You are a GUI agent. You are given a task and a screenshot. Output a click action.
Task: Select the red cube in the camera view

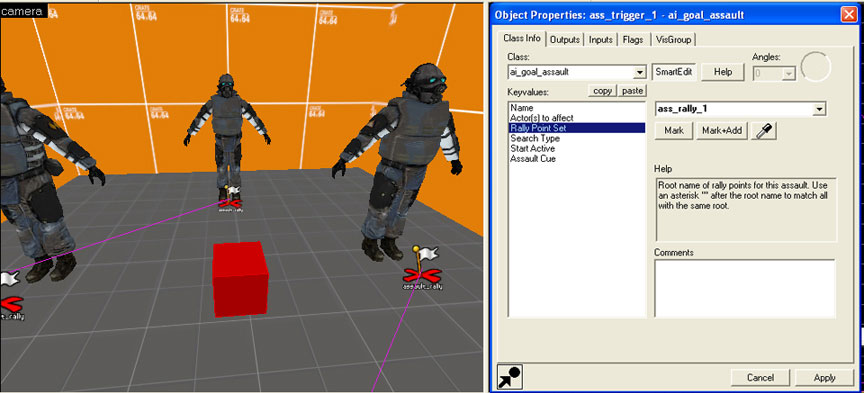pyautogui.click(x=240, y=279)
